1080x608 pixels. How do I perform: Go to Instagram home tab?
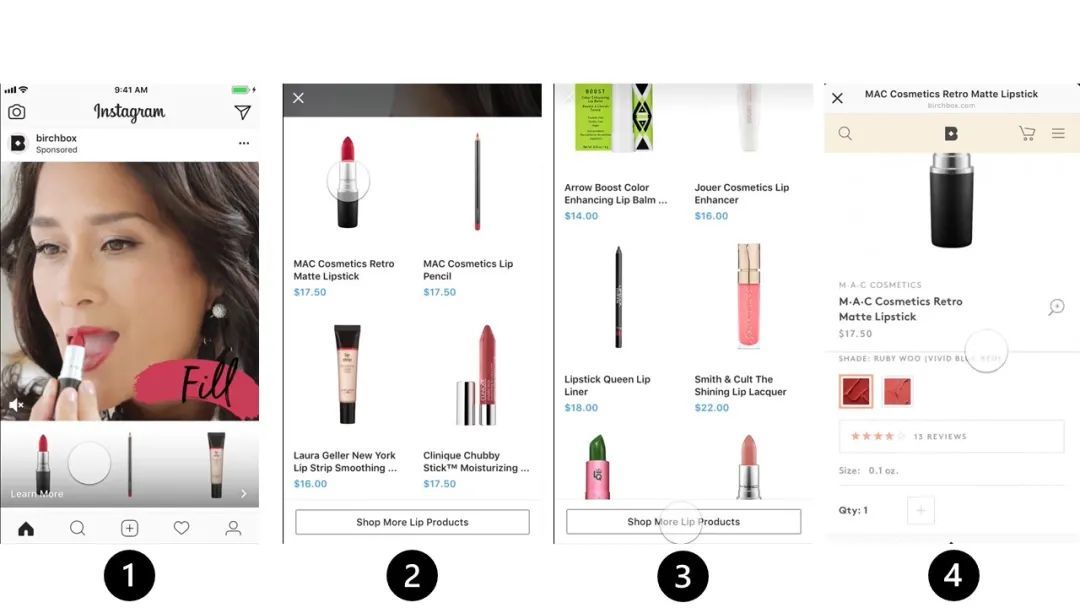pyautogui.click(x=26, y=528)
